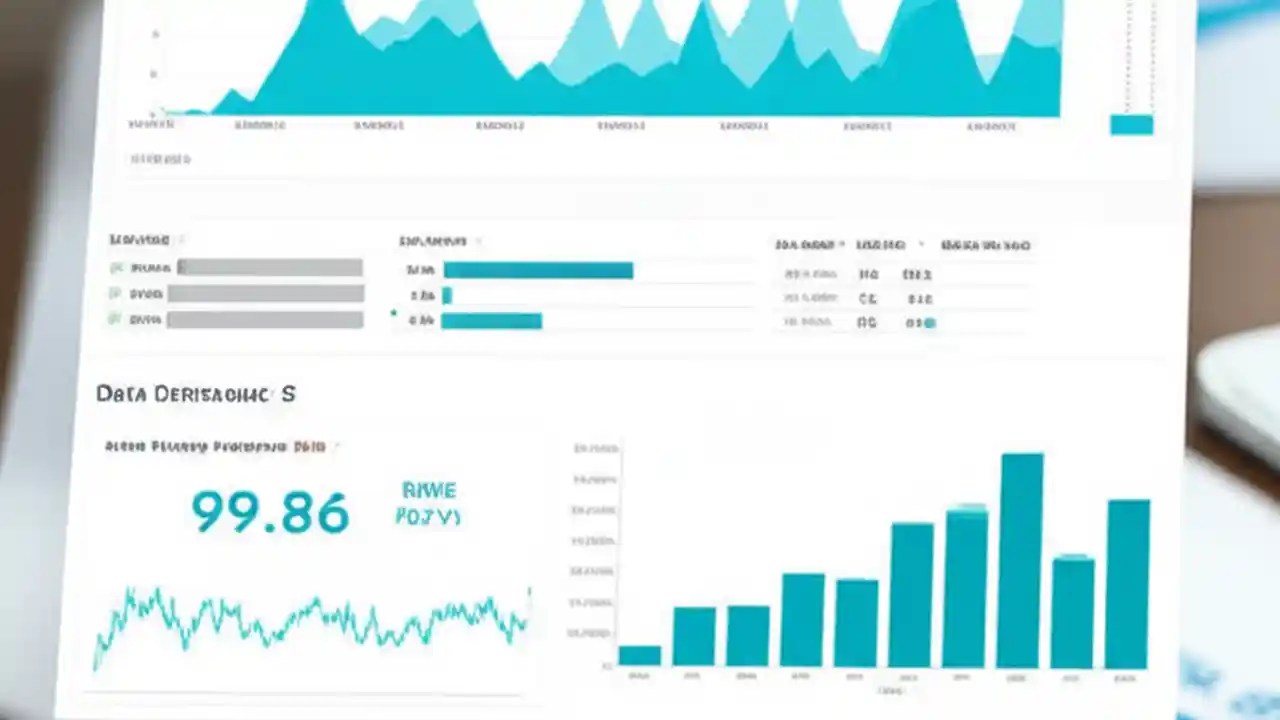The image size is (1280, 720).
Task: Click the faded info icon after the left panel header
Action: point(182,240)
